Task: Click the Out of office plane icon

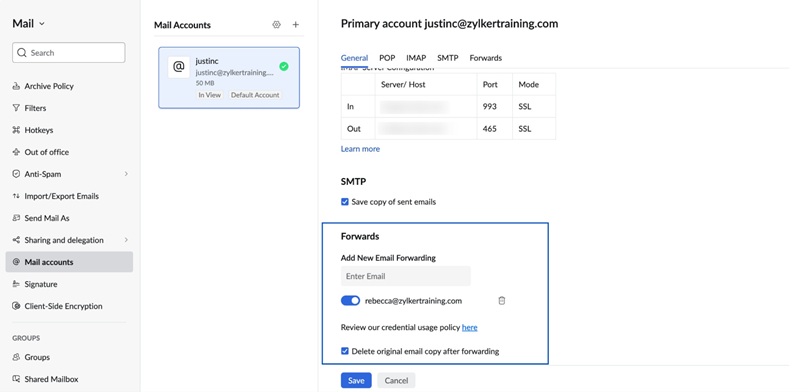Action: coord(16,152)
